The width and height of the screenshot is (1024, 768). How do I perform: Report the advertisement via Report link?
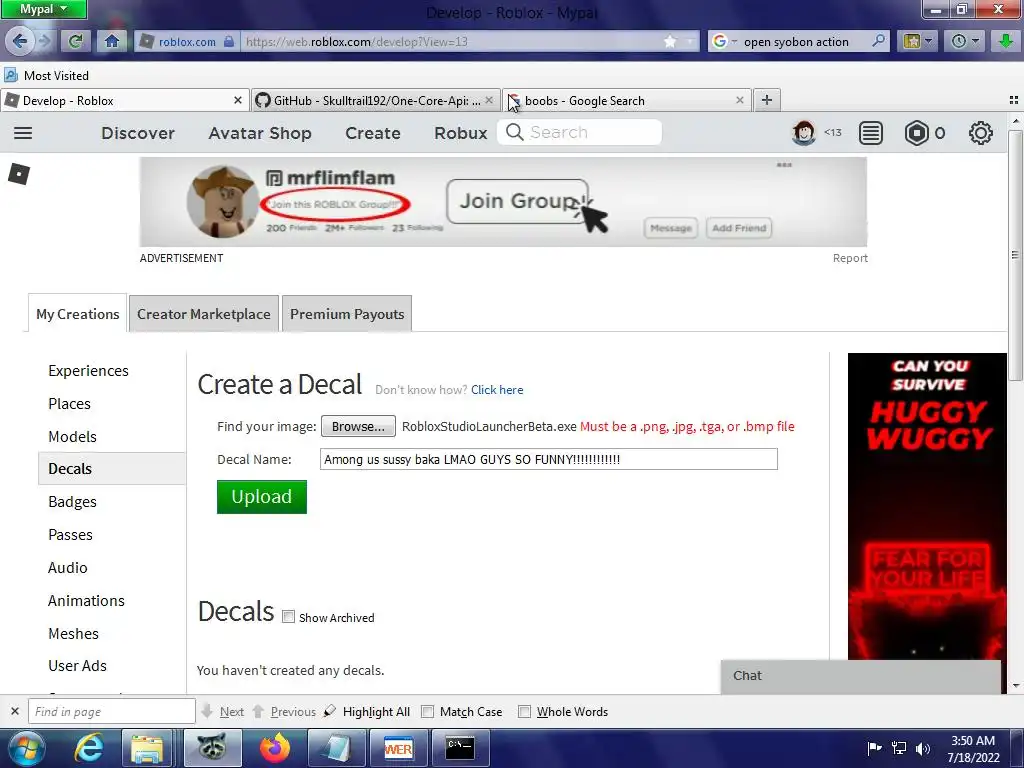pos(850,258)
